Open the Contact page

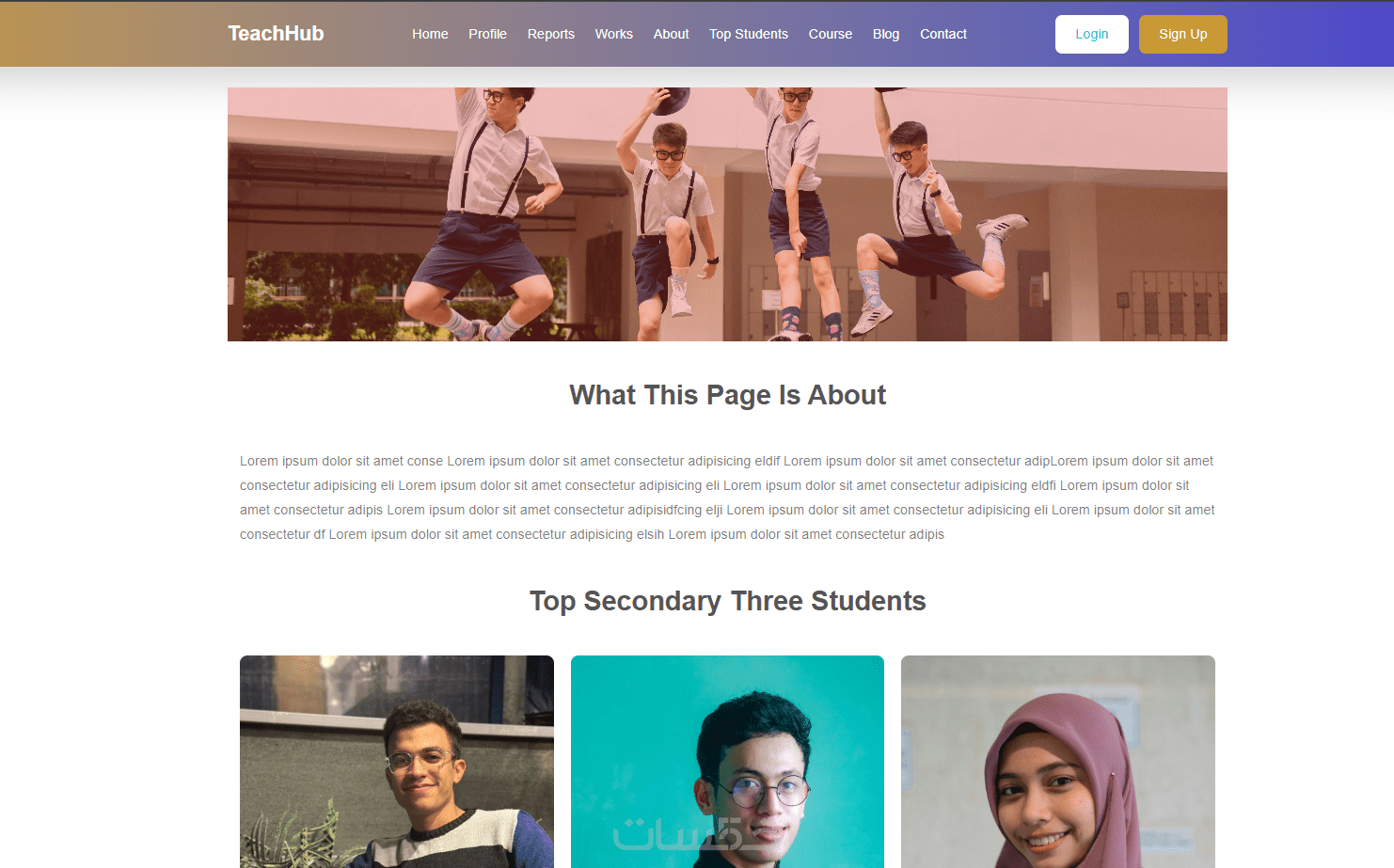click(x=943, y=34)
